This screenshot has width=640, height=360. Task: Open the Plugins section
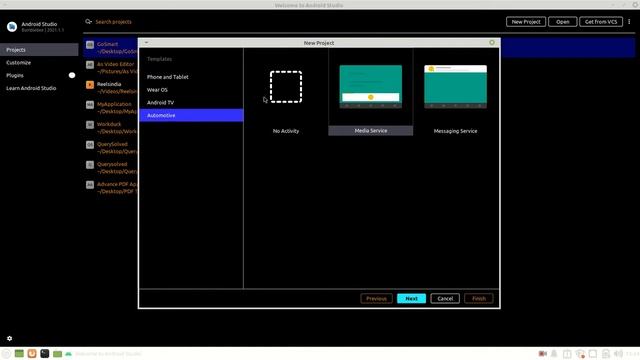pyautogui.click(x=39, y=75)
